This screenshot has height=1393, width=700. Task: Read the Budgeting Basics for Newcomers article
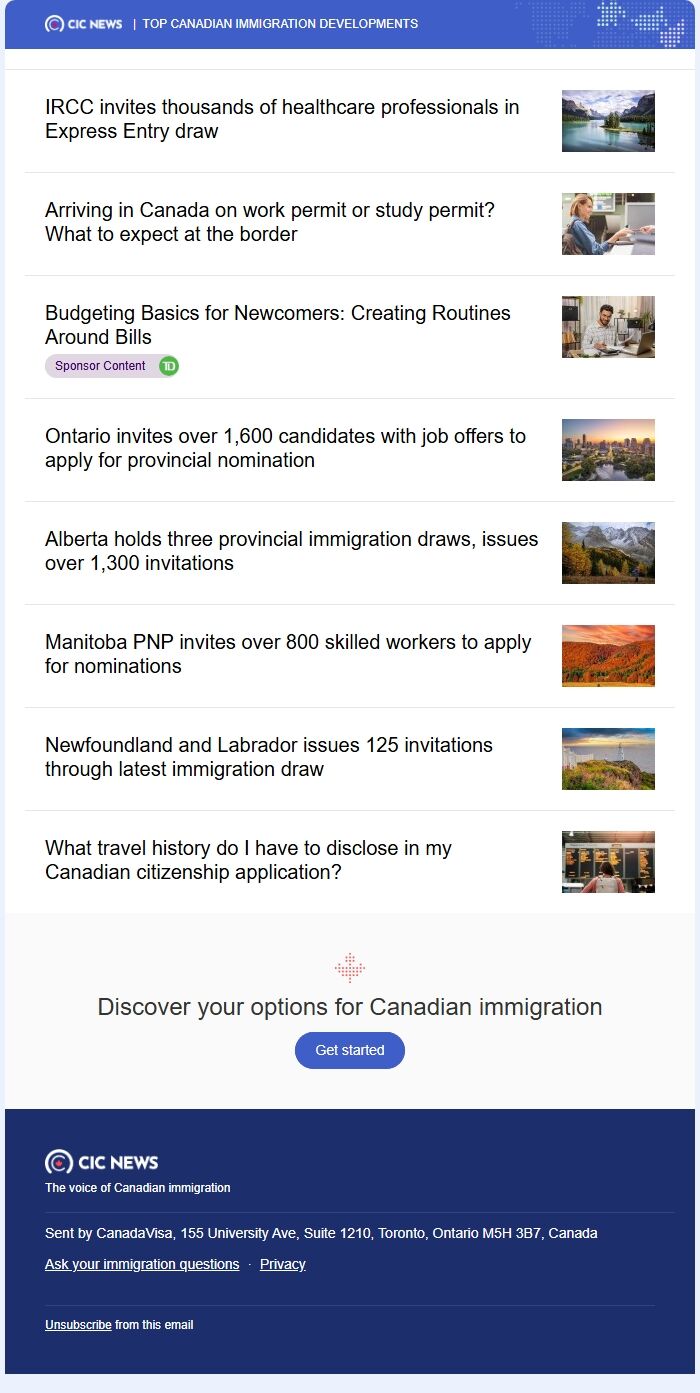pos(278,325)
